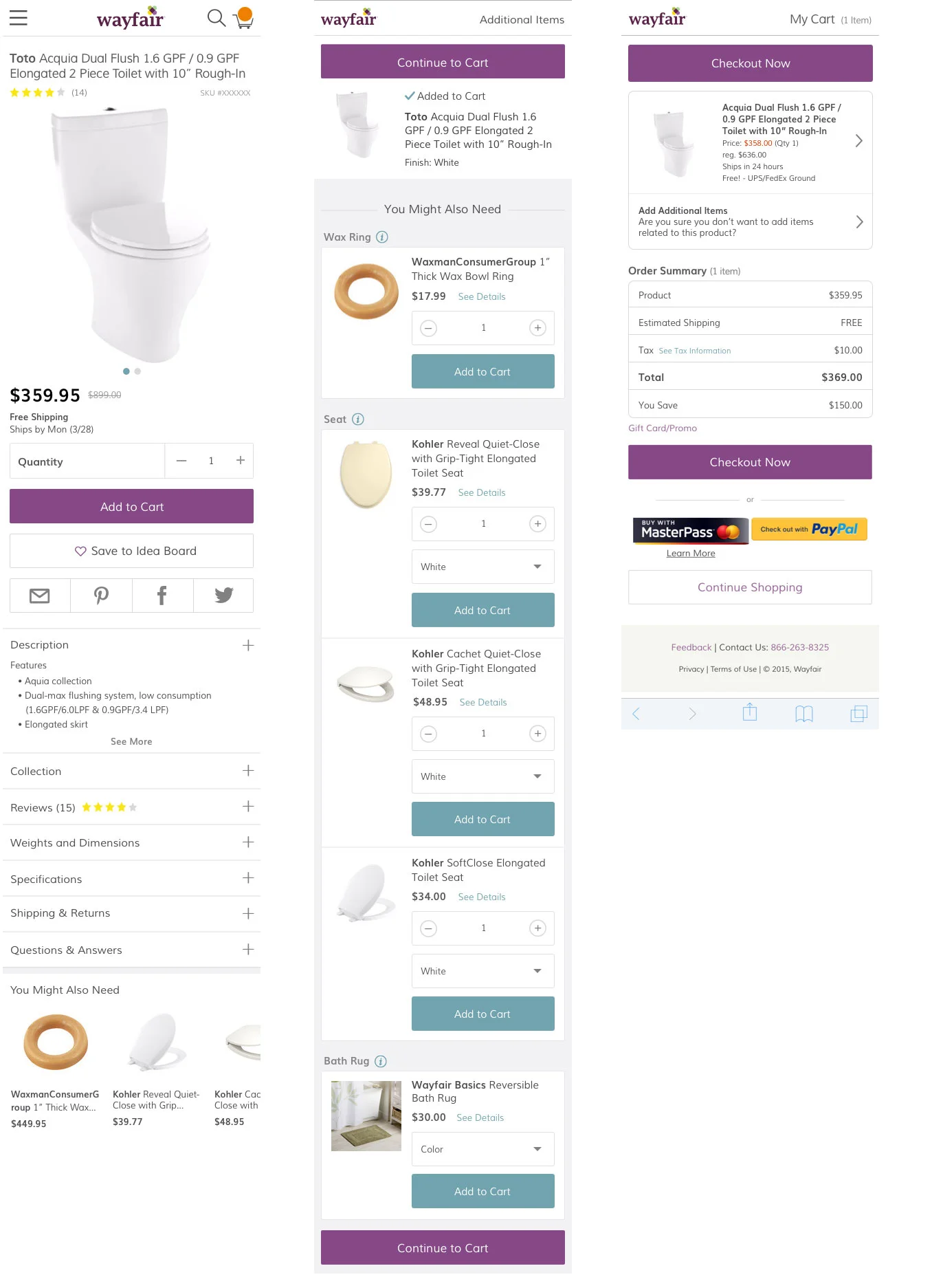Image resolution: width=932 pixels, height=1288 pixels.
Task: Share product via Facebook icon
Action: click(162, 596)
